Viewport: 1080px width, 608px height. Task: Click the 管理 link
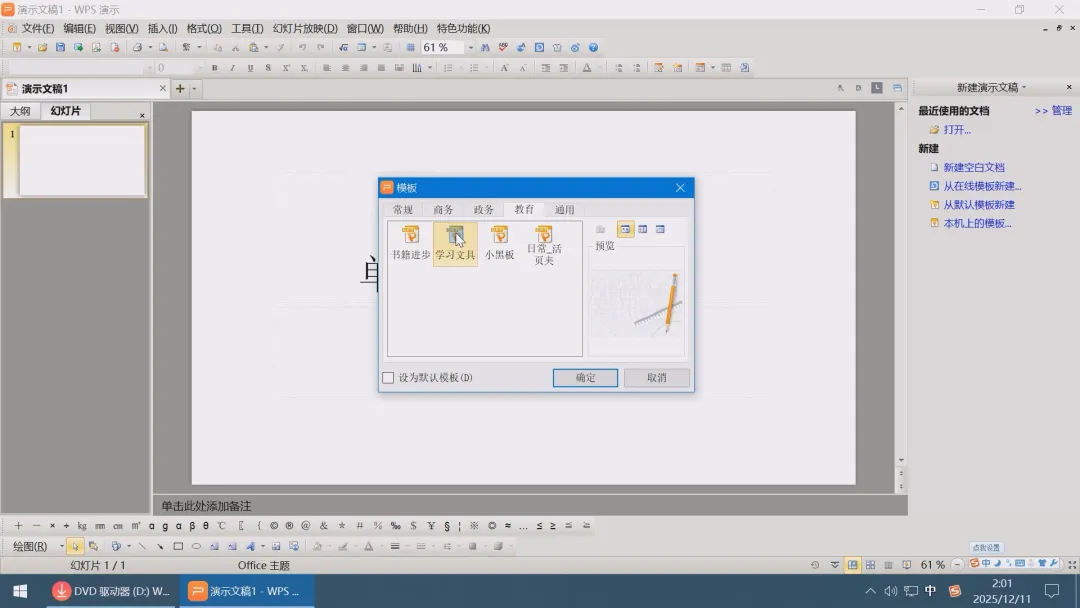click(1061, 111)
